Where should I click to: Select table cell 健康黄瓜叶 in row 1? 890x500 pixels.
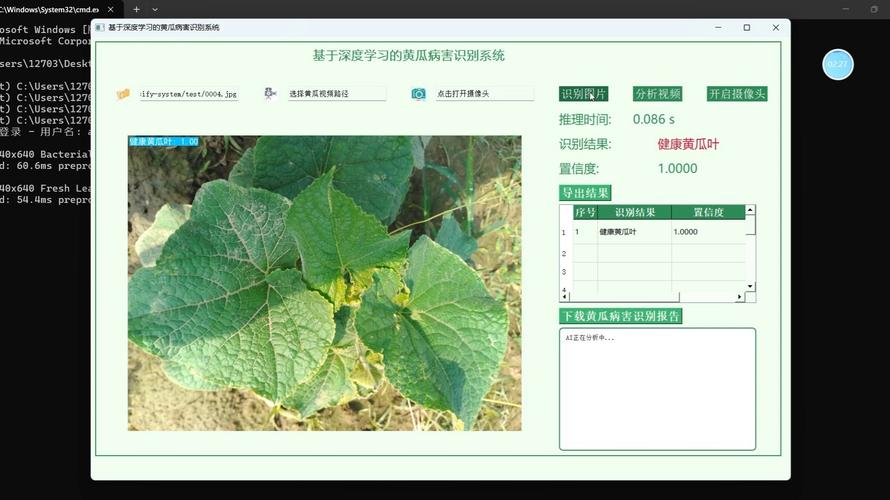coord(635,232)
